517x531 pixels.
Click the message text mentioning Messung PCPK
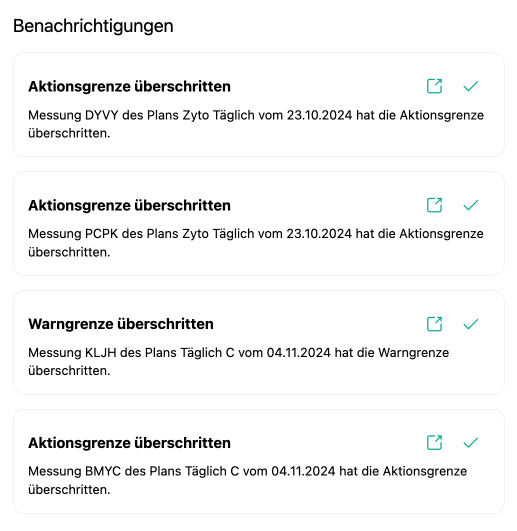(256, 243)
